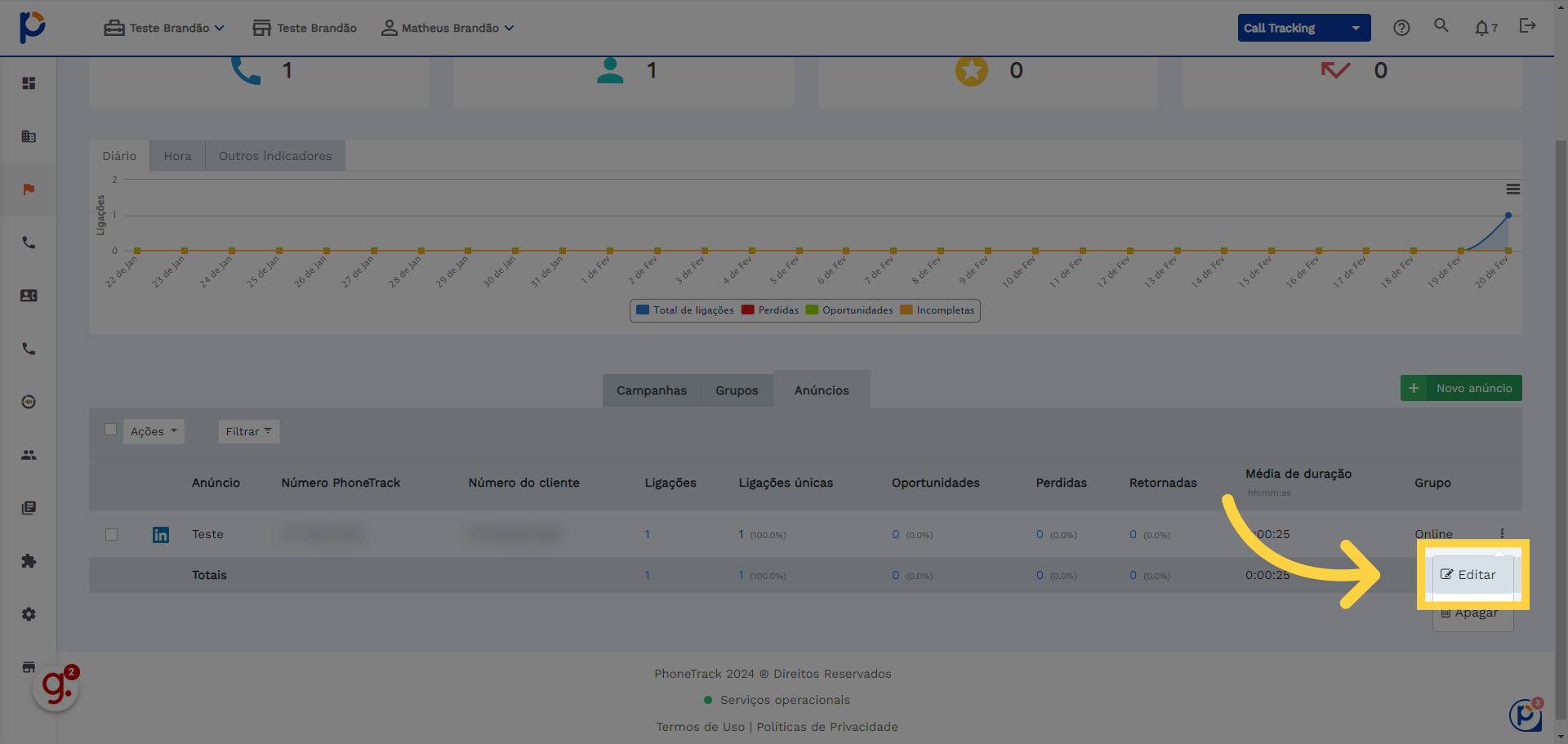Open the Ações dropdown
This screenshot has width=1568, height=744.
154,431
